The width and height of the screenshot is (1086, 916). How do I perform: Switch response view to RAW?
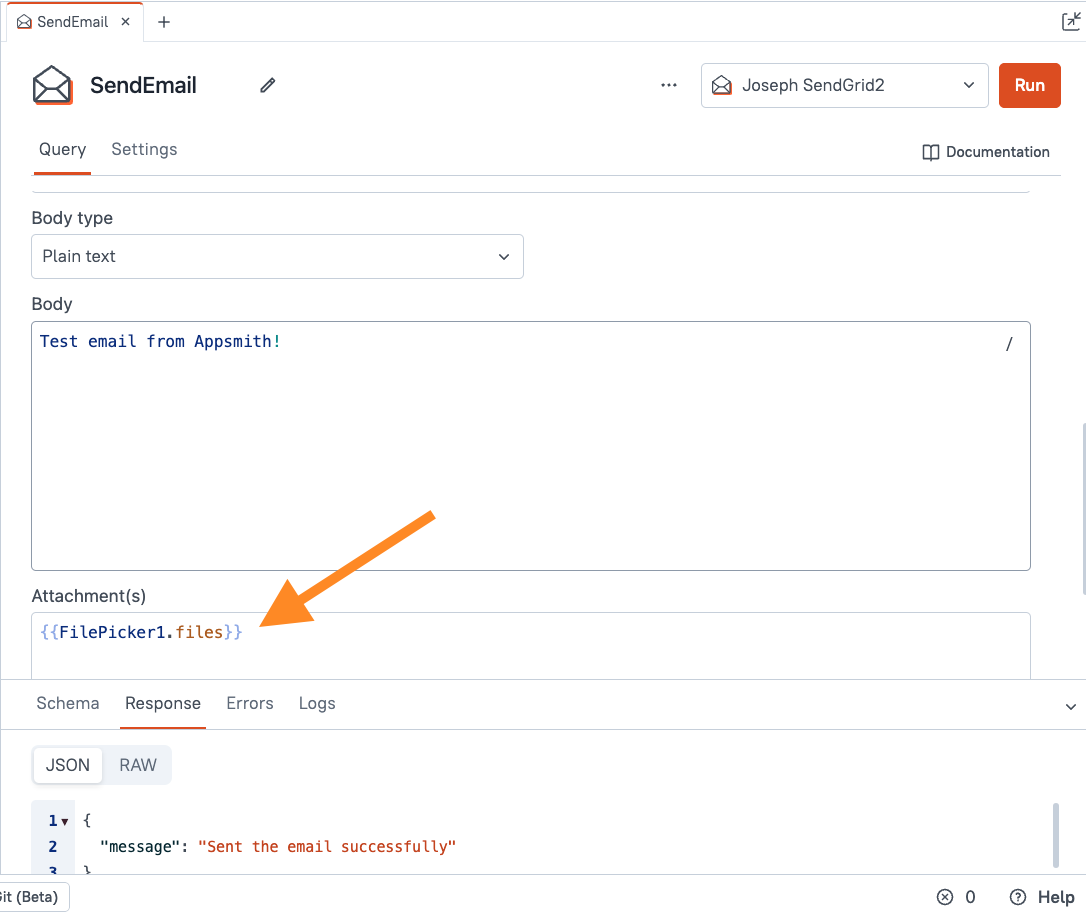137,764
